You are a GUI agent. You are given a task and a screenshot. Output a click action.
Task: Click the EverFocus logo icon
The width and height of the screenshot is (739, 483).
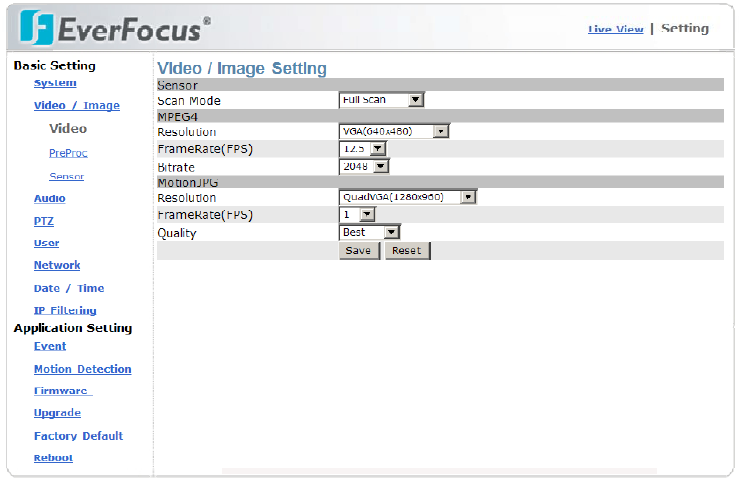(38, 27)
